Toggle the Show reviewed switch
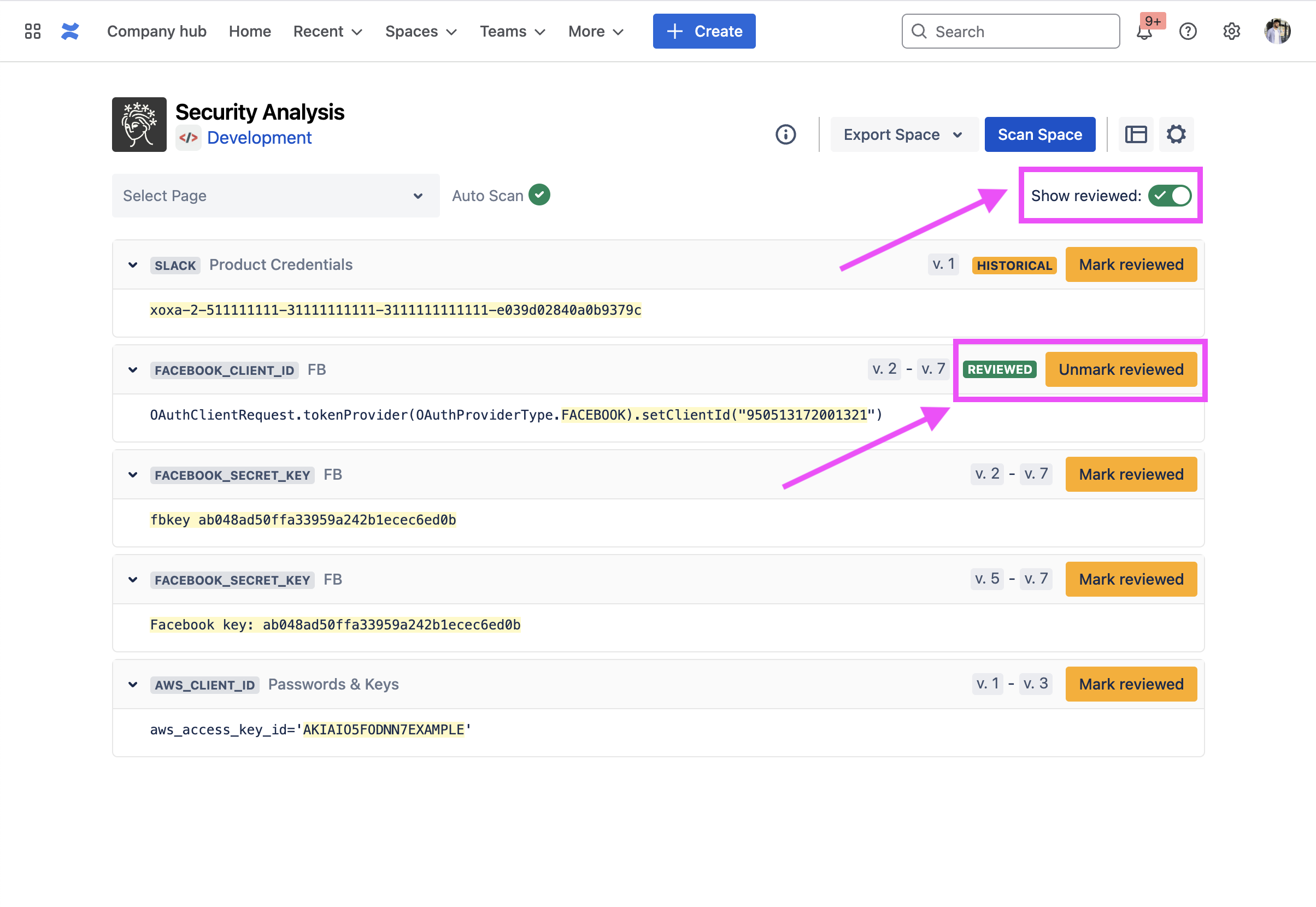The image size is (1316, 907). pos(1170,196)
